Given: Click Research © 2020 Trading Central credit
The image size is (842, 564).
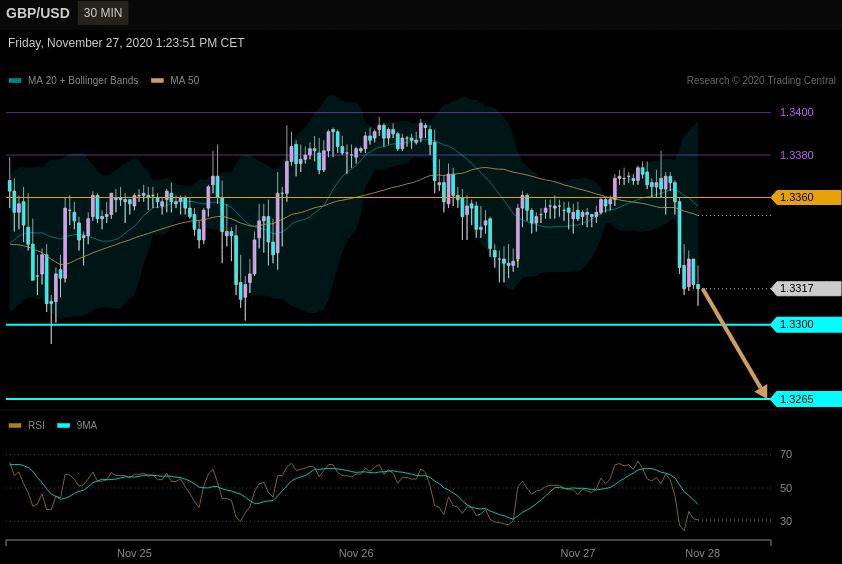Looking at the screenshot, I should click(761, 81).
